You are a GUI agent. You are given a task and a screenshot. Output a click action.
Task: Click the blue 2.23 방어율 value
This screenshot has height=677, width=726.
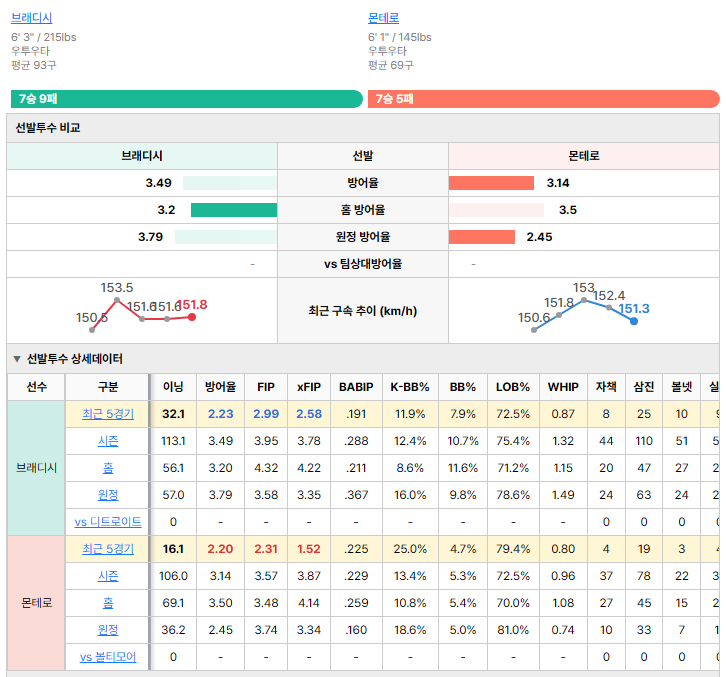click(220, 414)
